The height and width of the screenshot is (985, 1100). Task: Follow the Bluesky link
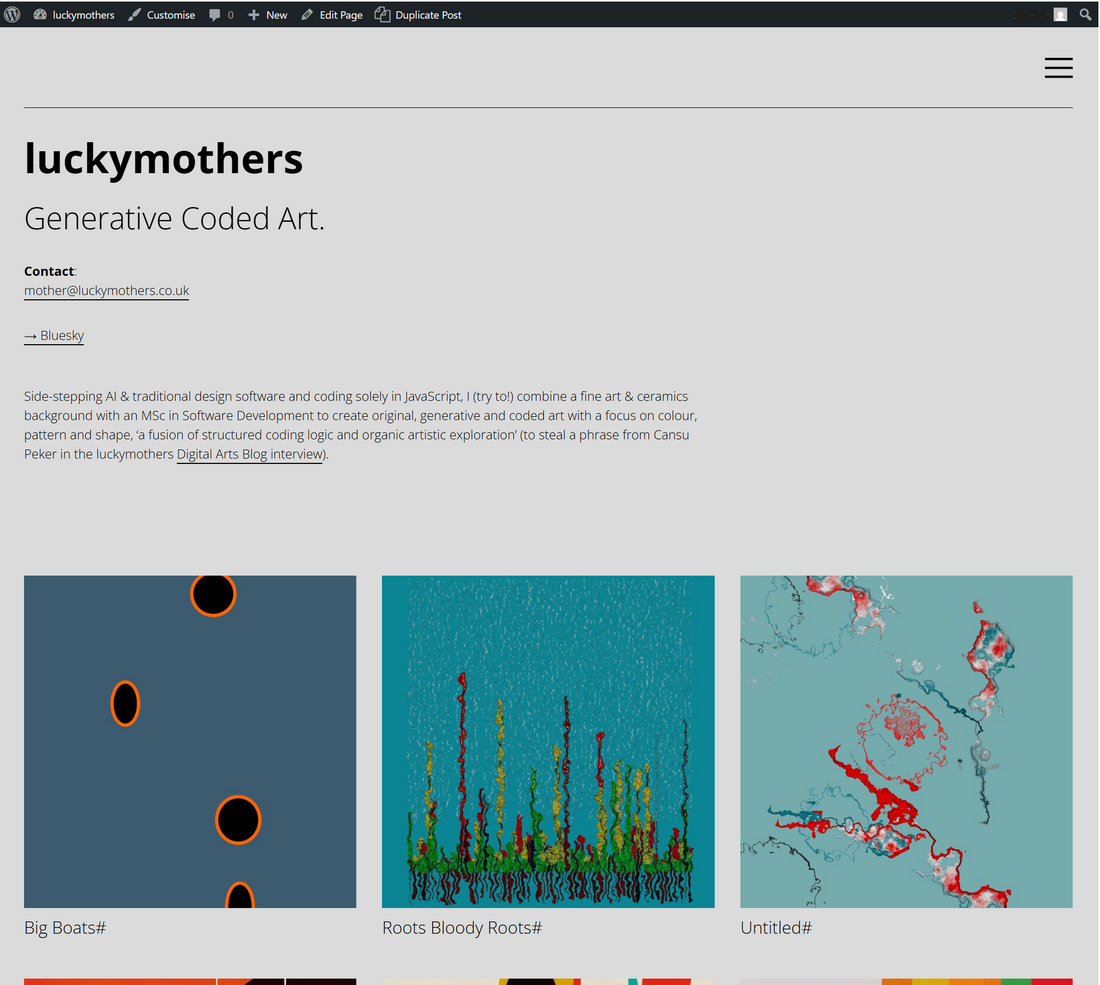click(54, 335)
